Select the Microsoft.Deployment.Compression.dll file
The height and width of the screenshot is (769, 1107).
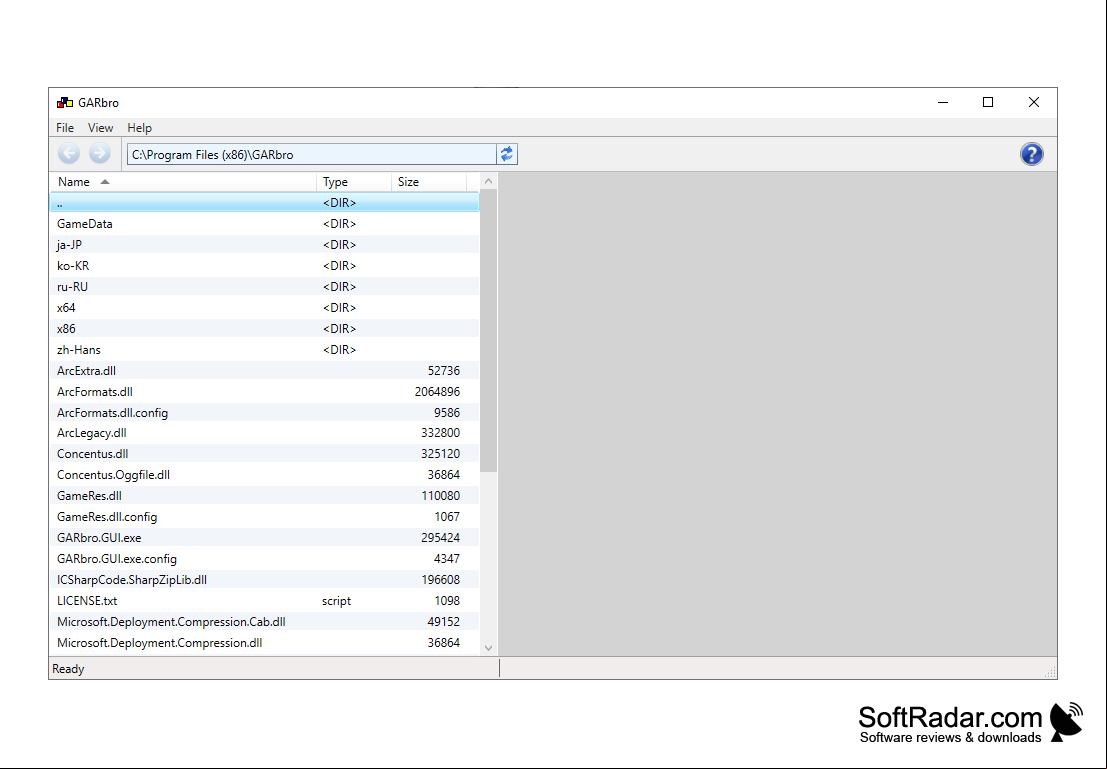265,643
